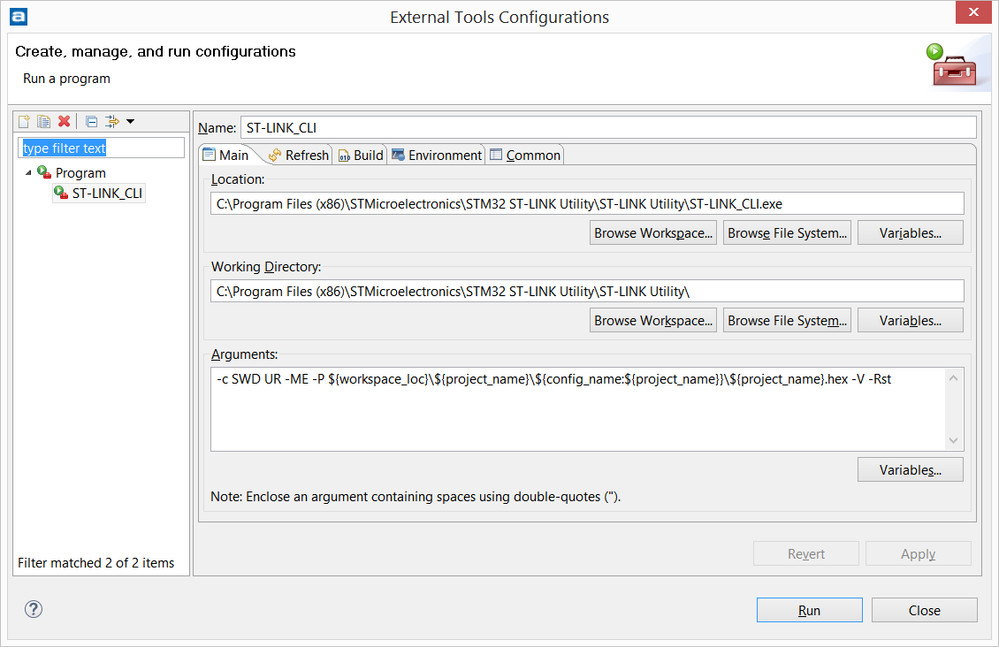
Task: Click Arguments scrollbar up arrow
Action: (x=953, y=378)
